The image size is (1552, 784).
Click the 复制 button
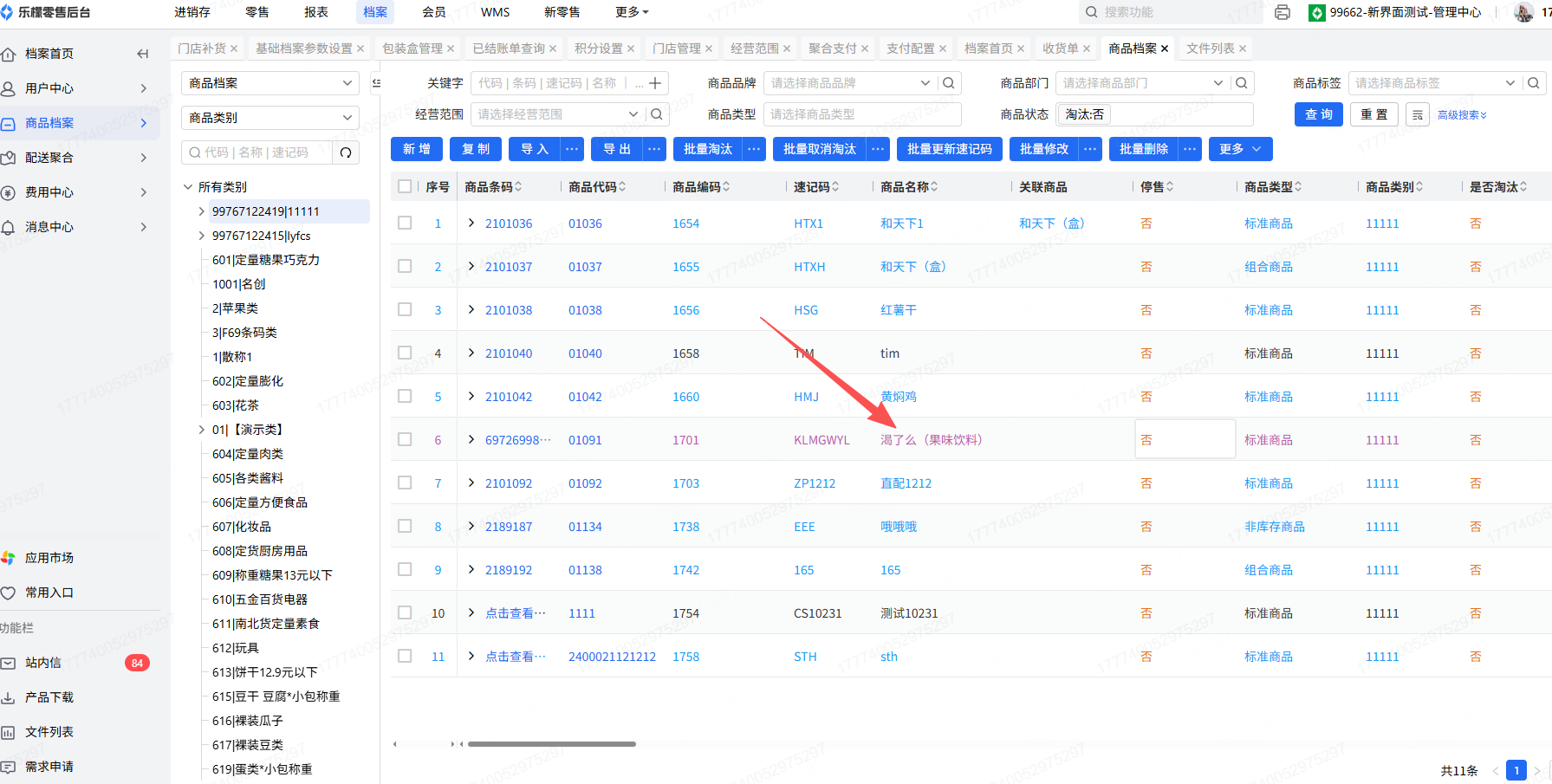[x=476, y=149]
